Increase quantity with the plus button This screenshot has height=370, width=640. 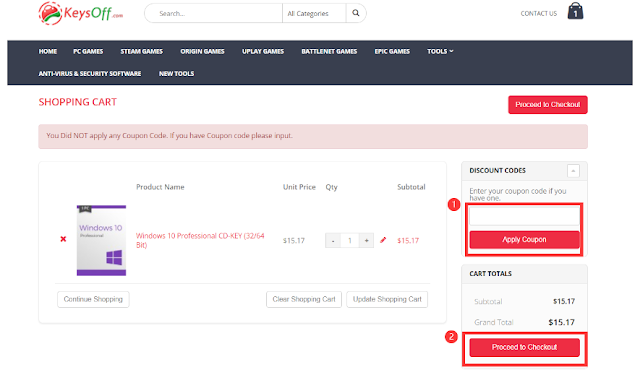[367, 241]
